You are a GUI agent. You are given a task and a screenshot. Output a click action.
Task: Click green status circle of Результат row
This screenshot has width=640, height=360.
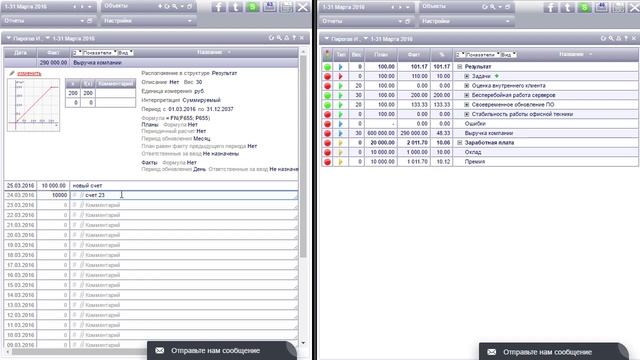(327, 67)
